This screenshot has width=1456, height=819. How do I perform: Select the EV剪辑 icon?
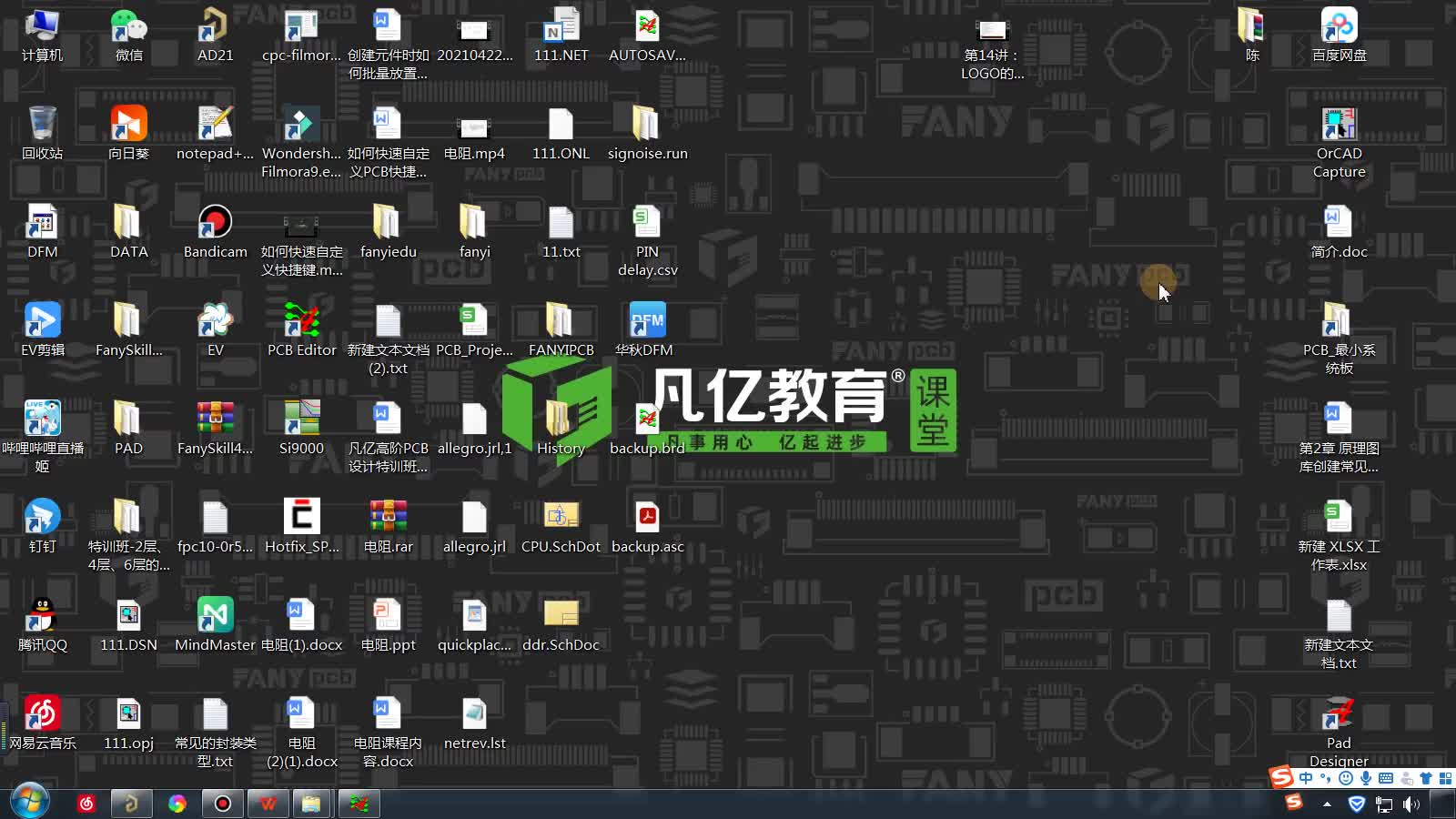[x=42, y=329]
